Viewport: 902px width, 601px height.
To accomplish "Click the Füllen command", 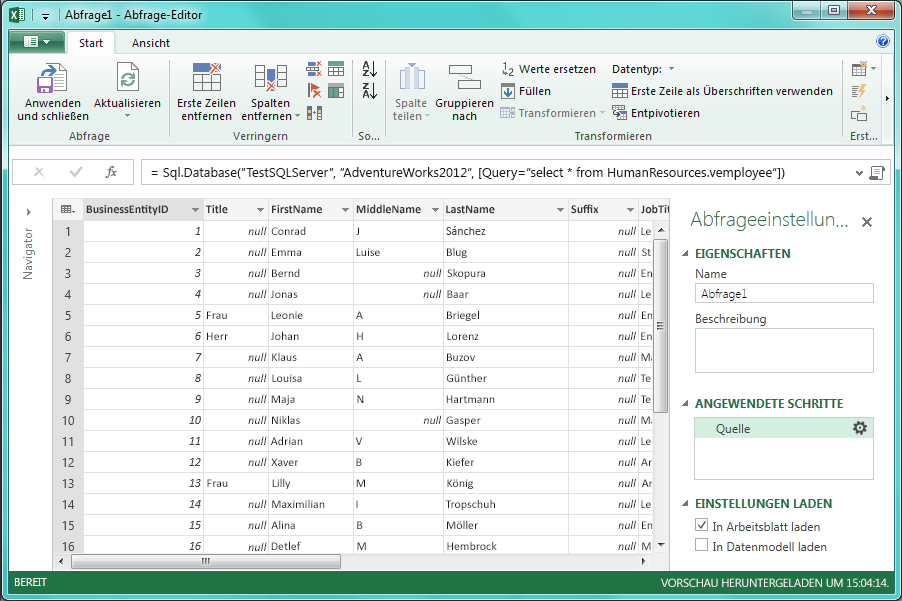I will pos(526,91).
